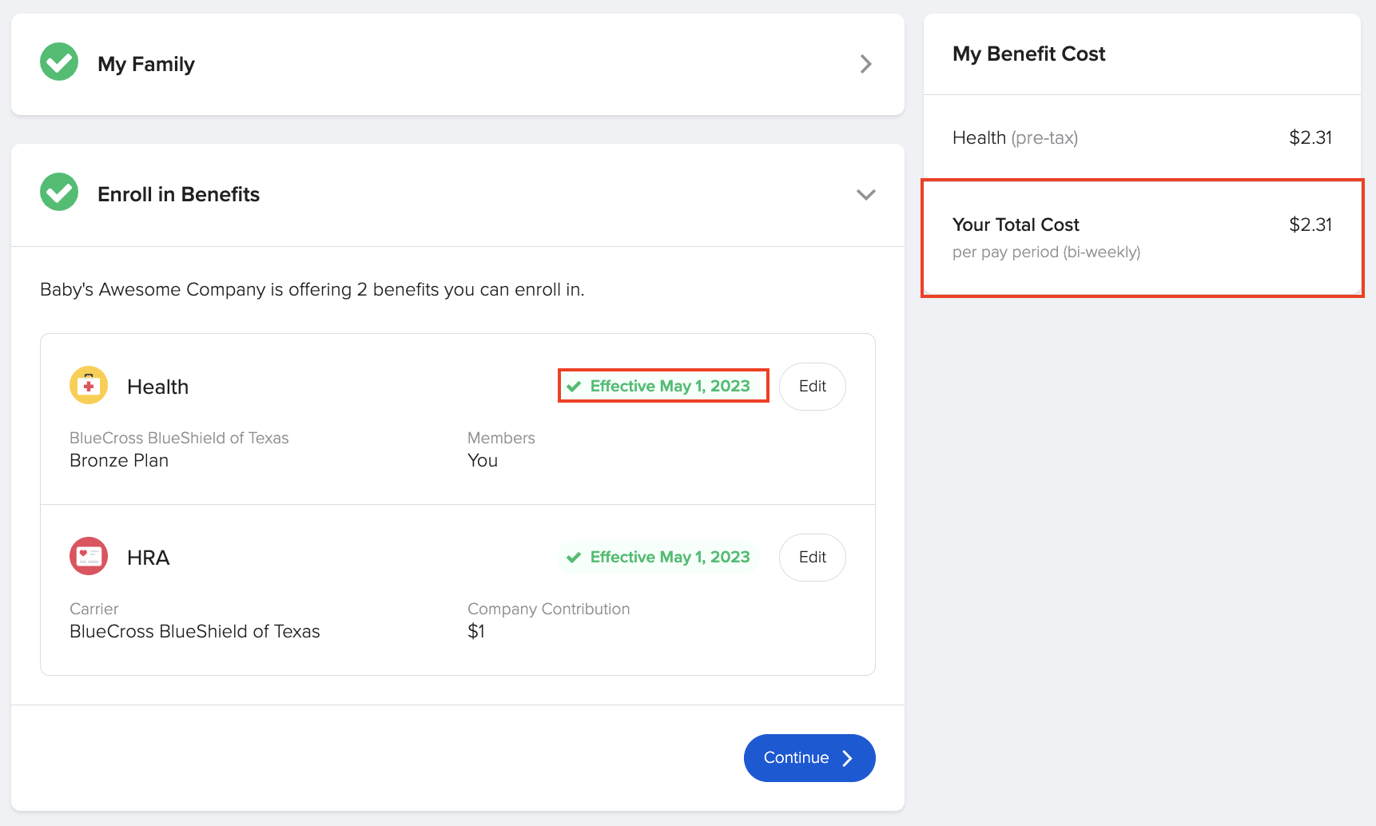Click the checkmark on Health's Effective May 1 badge
The width and height of the screenshot is (1376, 826).
[573, 386]
